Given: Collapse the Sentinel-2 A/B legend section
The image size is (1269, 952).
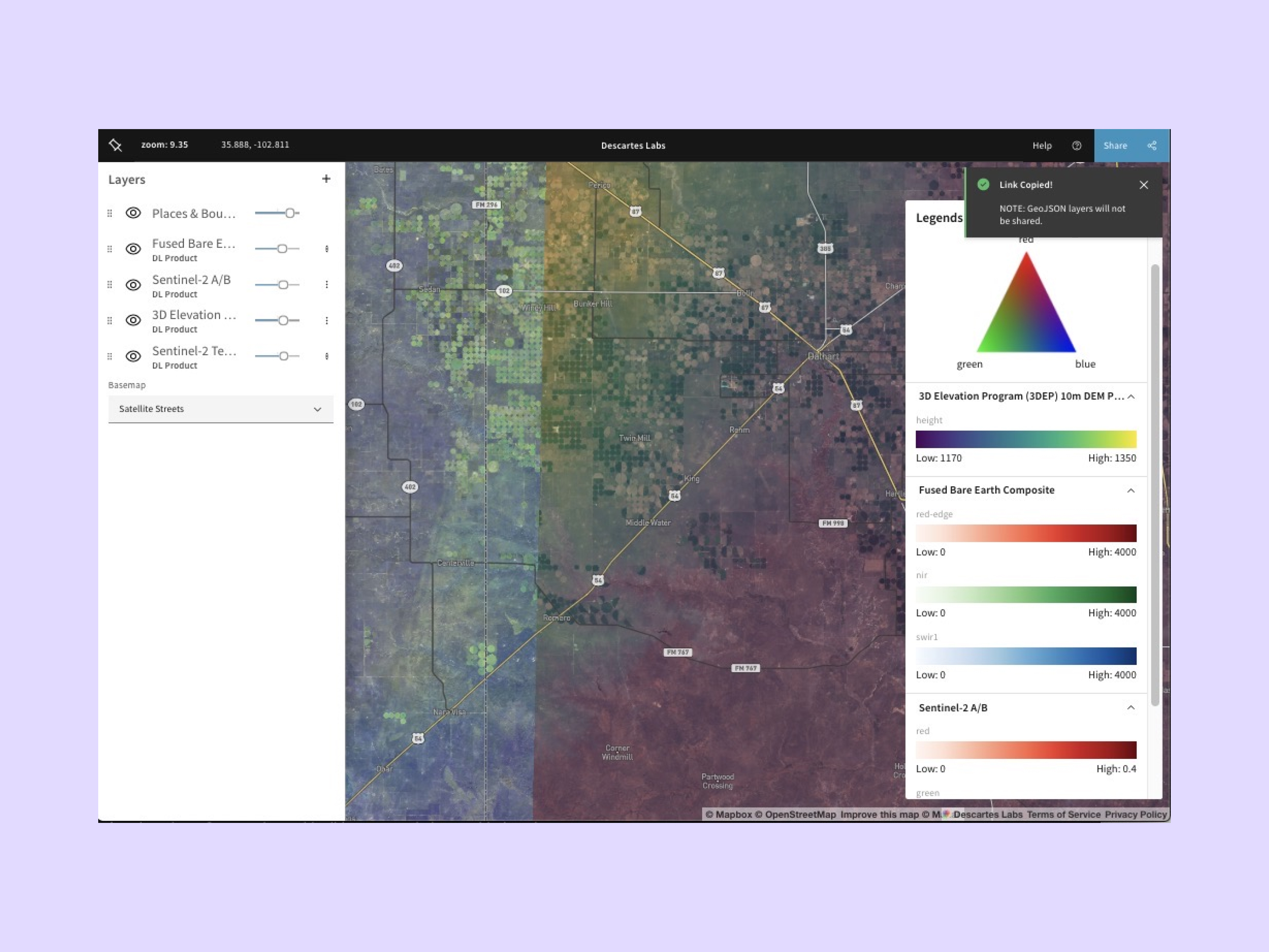Looking at the screenshot, I should (1131, 708).
